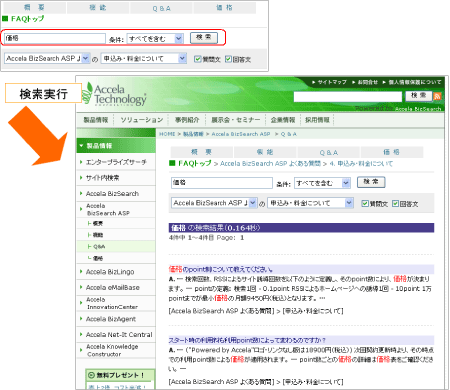
Task: Click Accela BizSearch ASP breadcrumb link
Action: [241, 134]
